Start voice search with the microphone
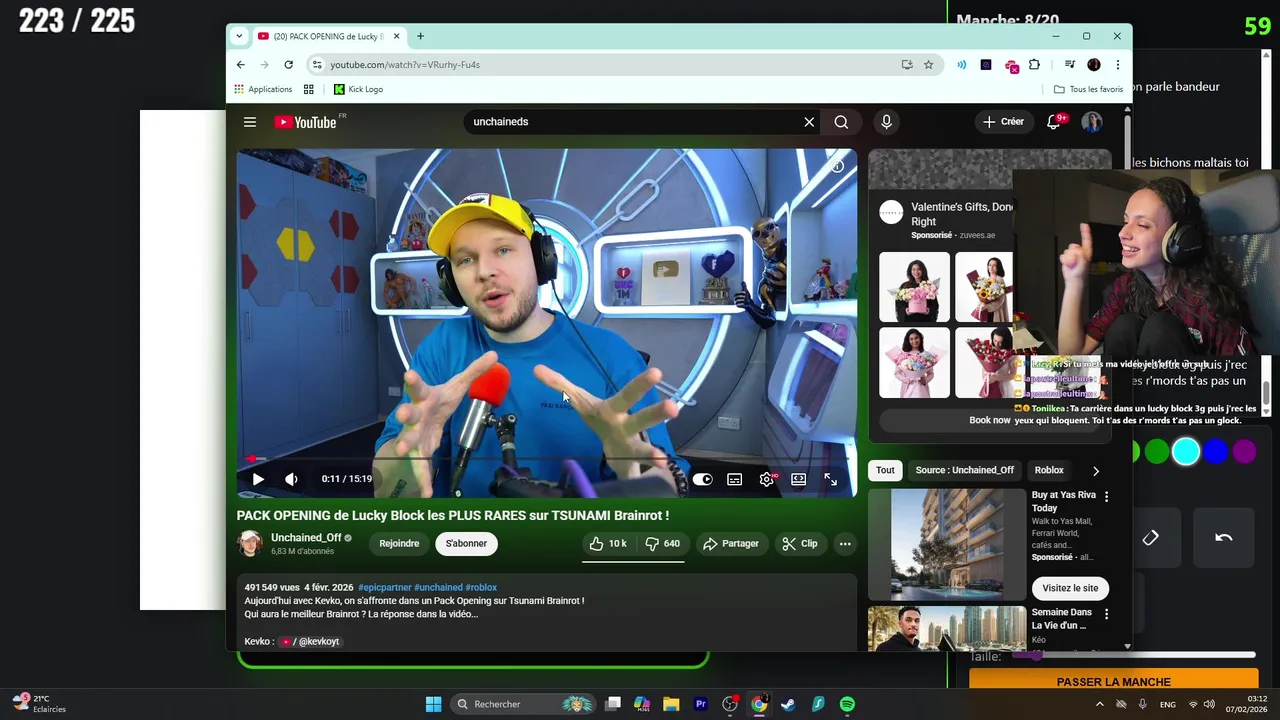The image size is (1280, 720). coord(886,122)
